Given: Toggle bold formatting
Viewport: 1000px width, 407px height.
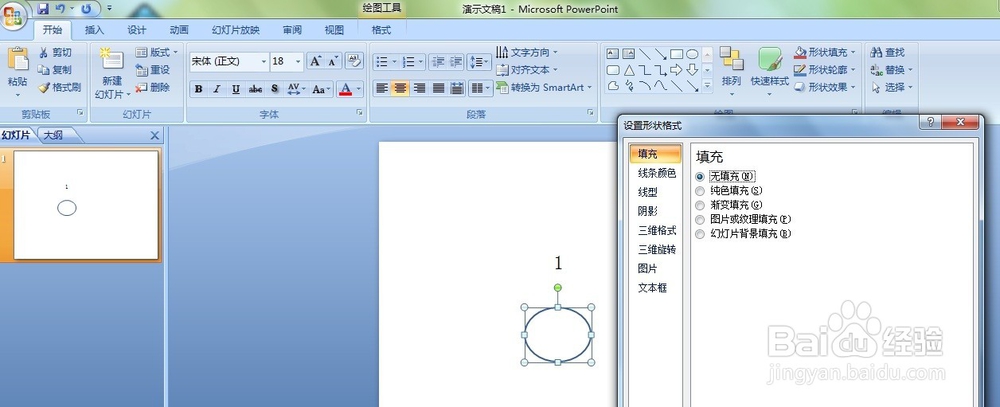Looking at the screenshot, I should pos(198,89).
